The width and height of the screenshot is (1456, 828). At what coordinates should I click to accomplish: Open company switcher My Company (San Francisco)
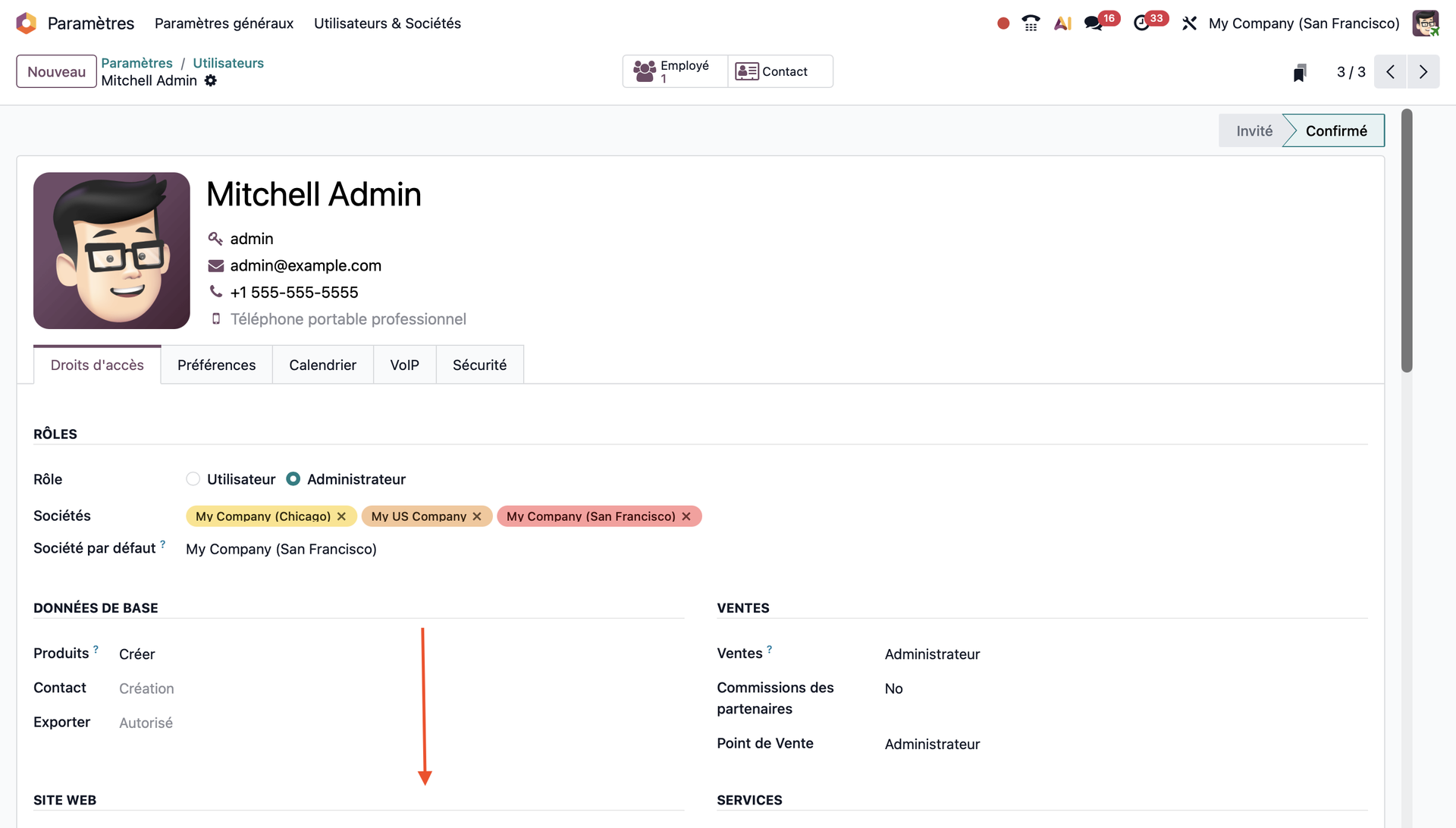click(x=1304, y=24)
